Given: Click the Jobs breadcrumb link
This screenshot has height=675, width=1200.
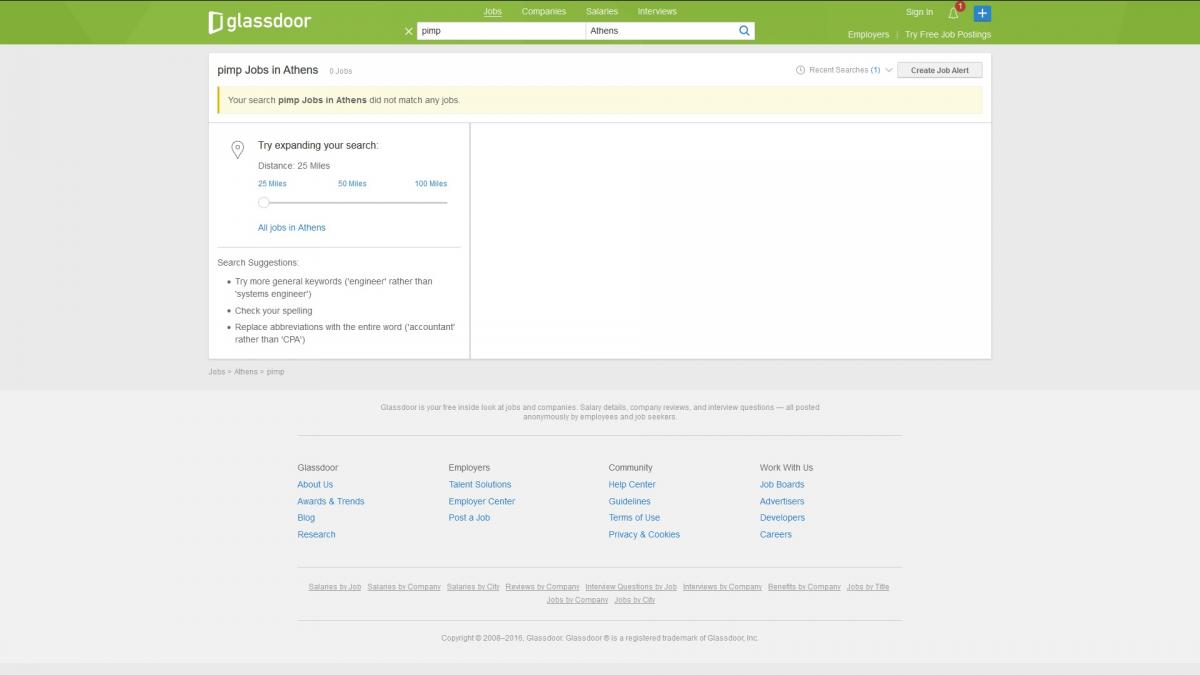Looking at the screenshot, I should pyautogui.click(x=217, y=372).
